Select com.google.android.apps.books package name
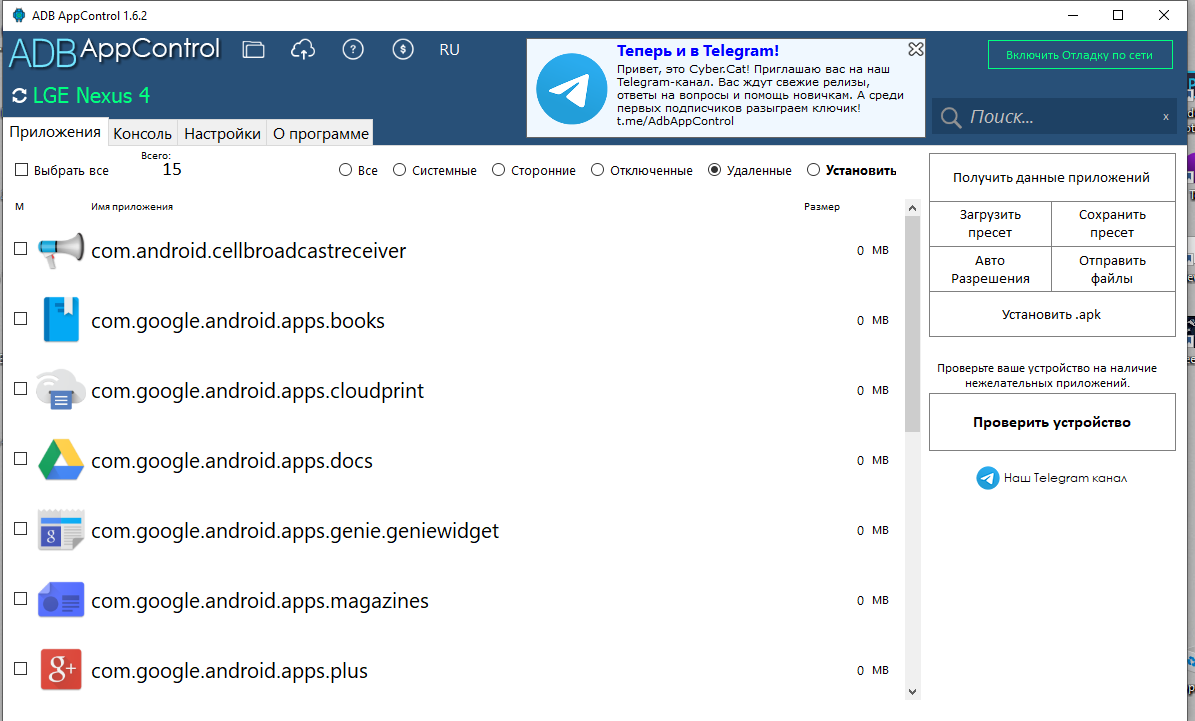This screenshot has height=721, width=1195. click(x=238, y=321)
